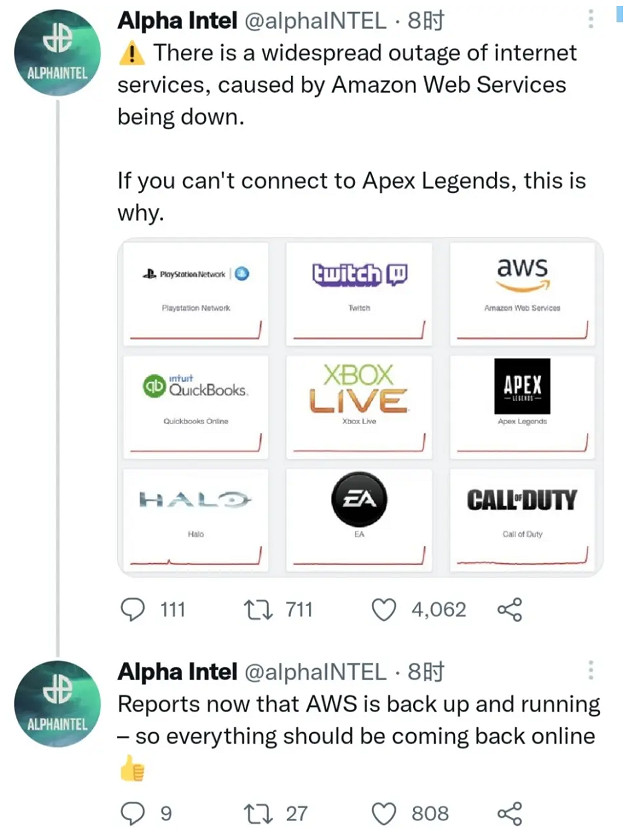Open the tweet timestamp showing 8时

[x=425, y=20]
